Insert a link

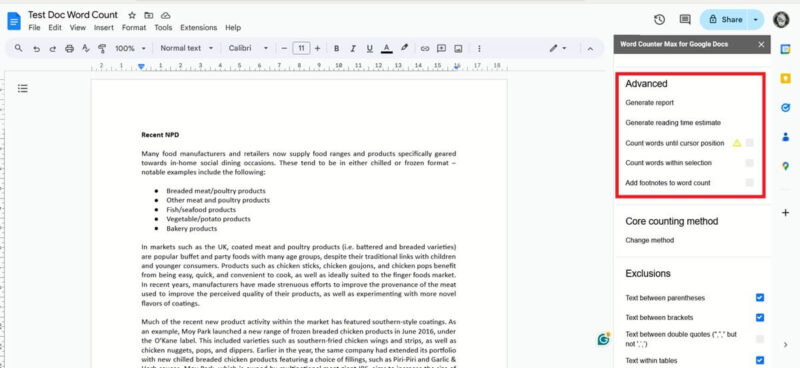(x=424, y=48)
